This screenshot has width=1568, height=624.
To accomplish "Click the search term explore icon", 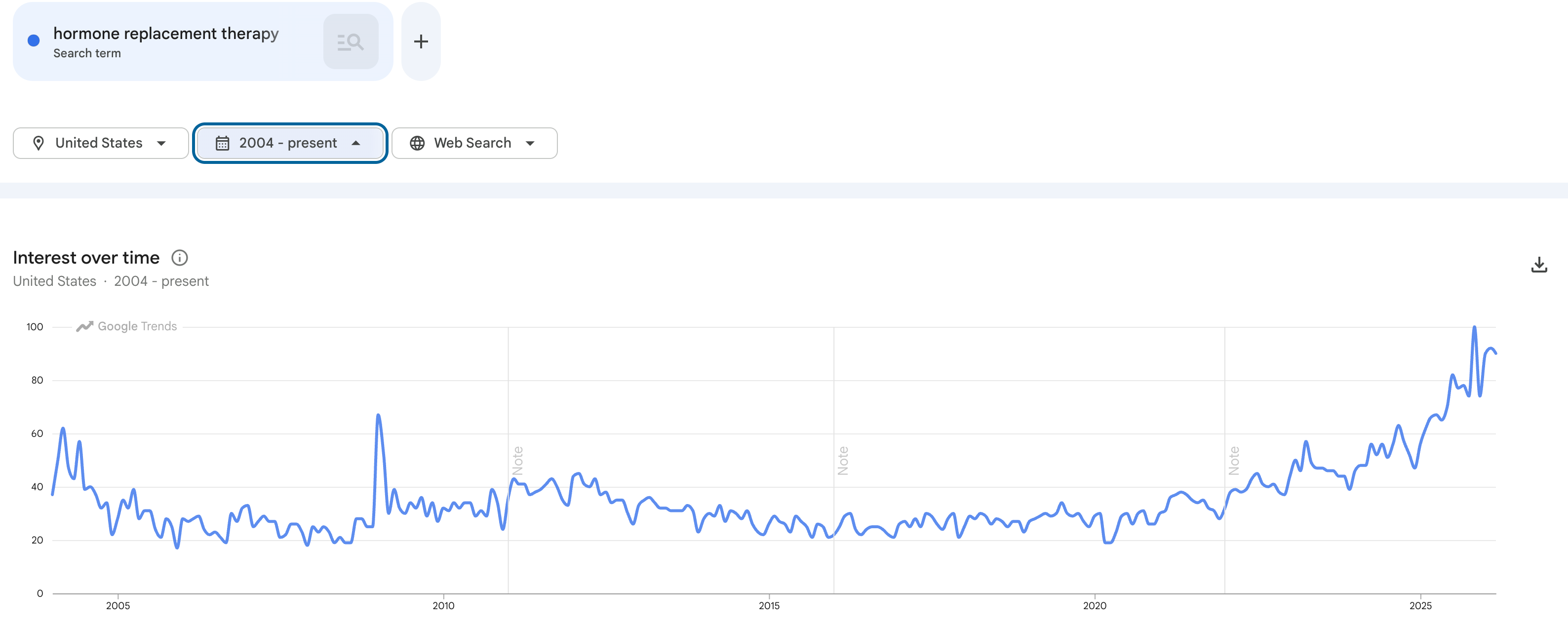I will (351, 41).
